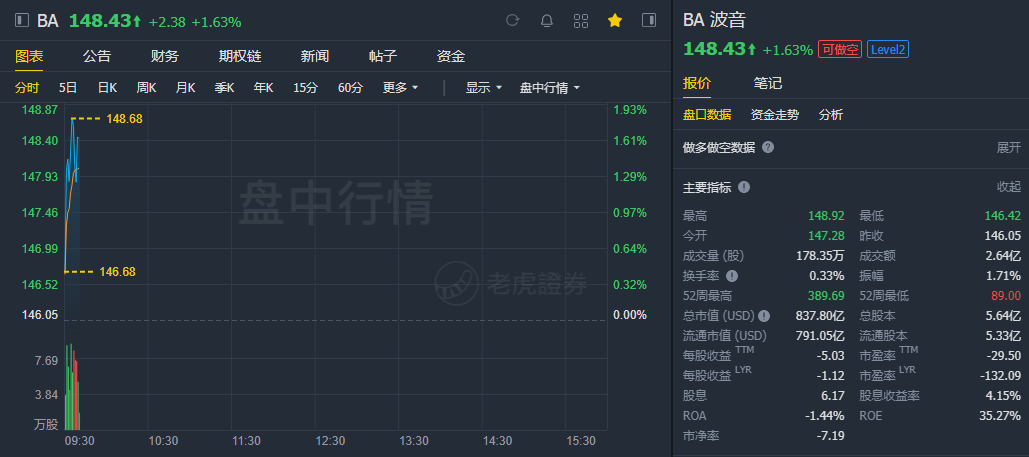Switch to the 笔记 panel tab
Screen dimensions: 1029x457
point(768,83)
